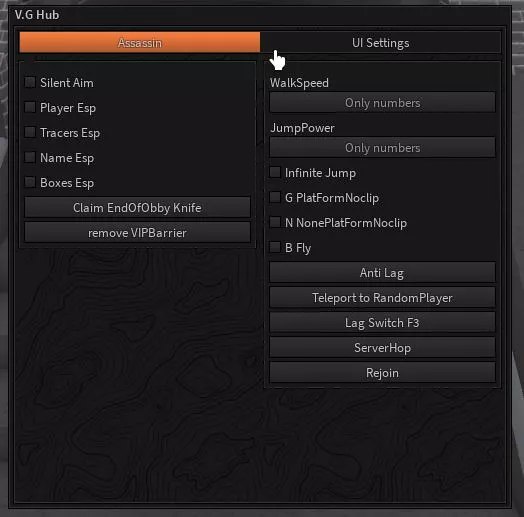This screenshot has height=517, width=524.
Task: Click the Rejoin button
Action: (x=382, y=373)
